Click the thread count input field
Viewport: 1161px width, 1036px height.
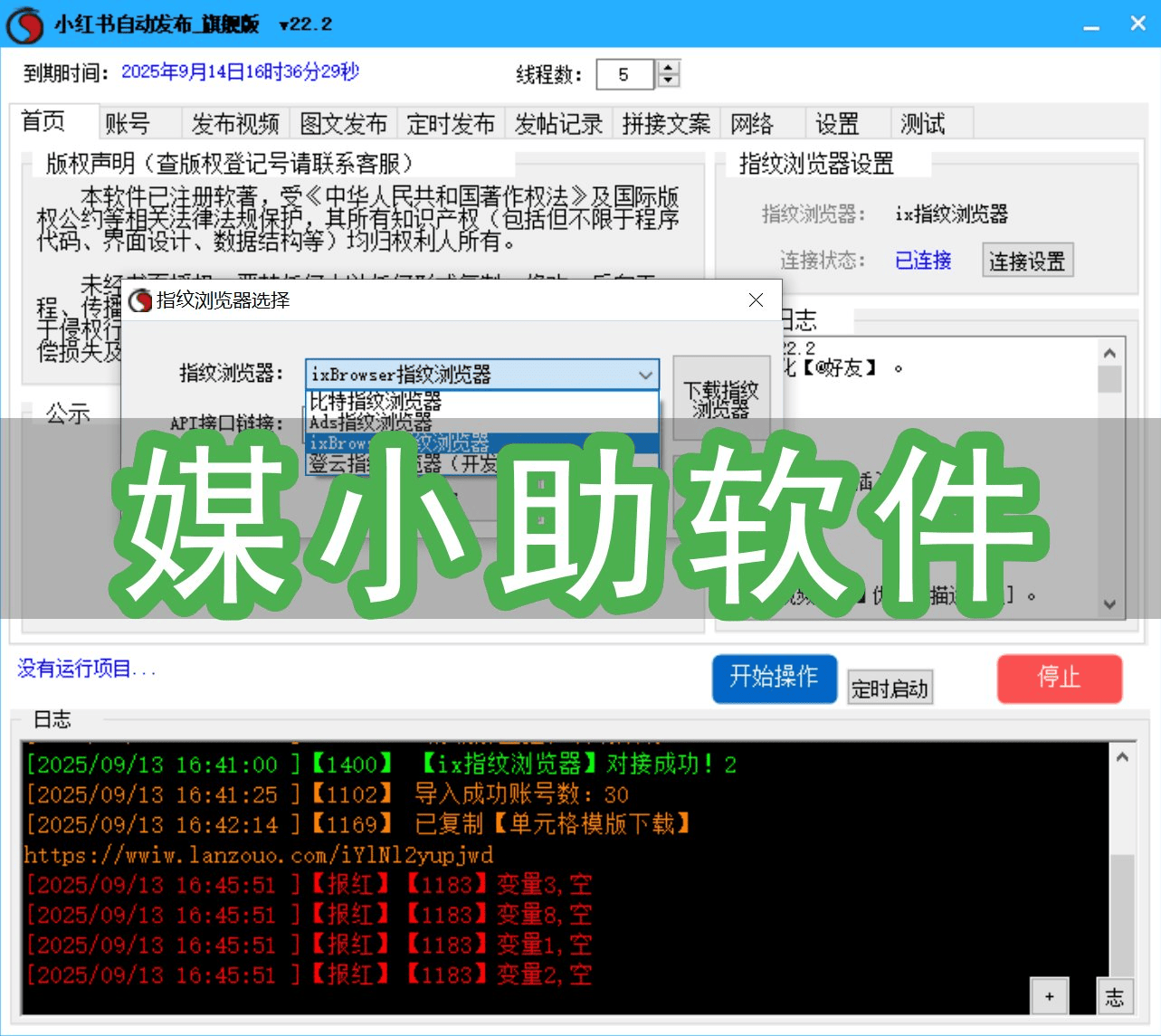(x=623, y=75)
